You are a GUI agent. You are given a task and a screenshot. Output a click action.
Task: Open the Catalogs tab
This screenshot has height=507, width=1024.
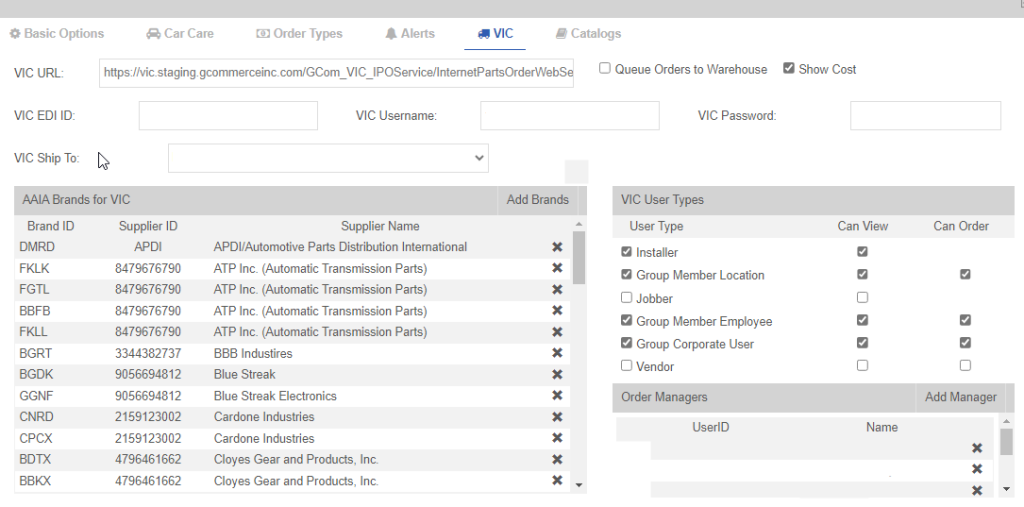point(588,34)
